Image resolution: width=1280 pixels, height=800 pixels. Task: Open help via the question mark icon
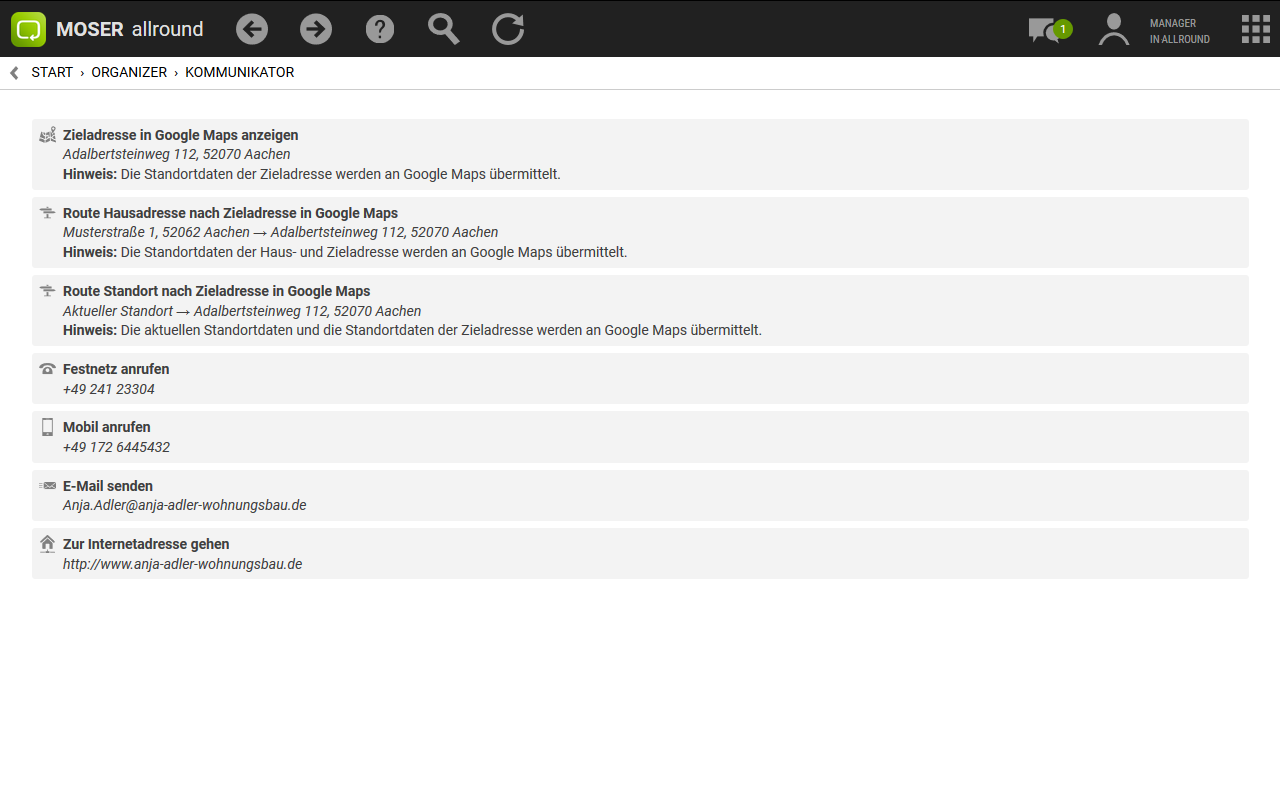click(x=380, y=29)
